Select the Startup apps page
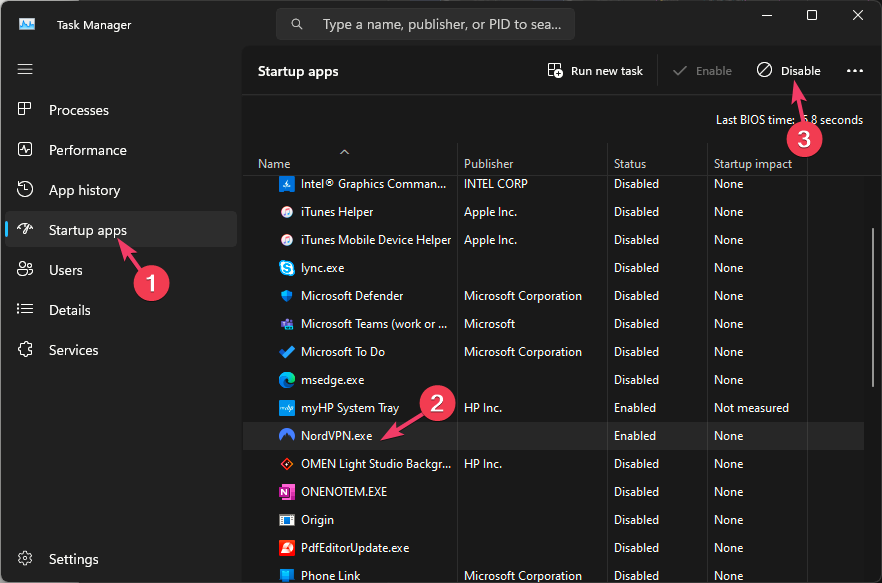The image size is (882, 583). (x=121, y=229)
